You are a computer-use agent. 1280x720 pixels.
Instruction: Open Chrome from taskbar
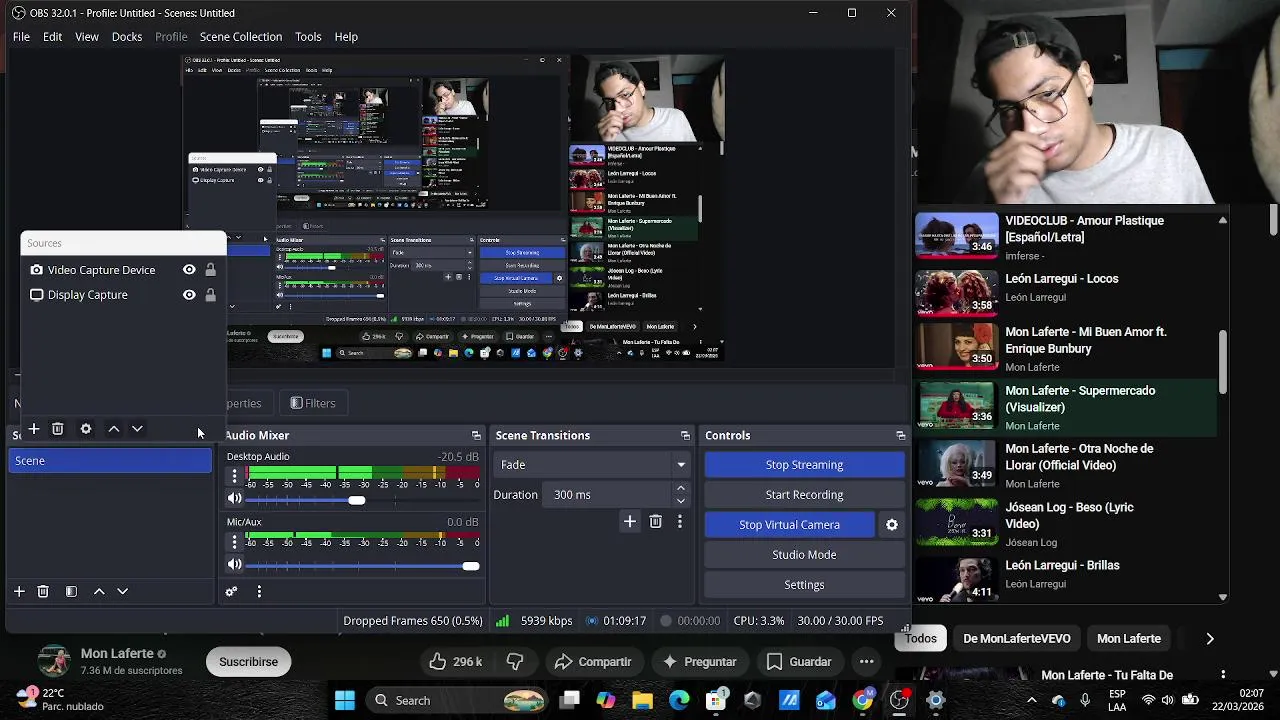(x=862, y=700)
